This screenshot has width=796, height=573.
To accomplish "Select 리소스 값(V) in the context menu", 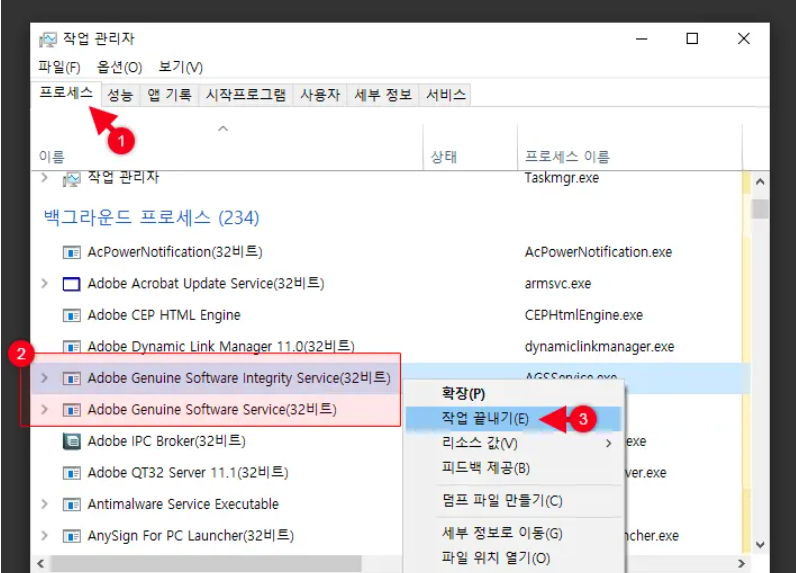I will 514,444.
